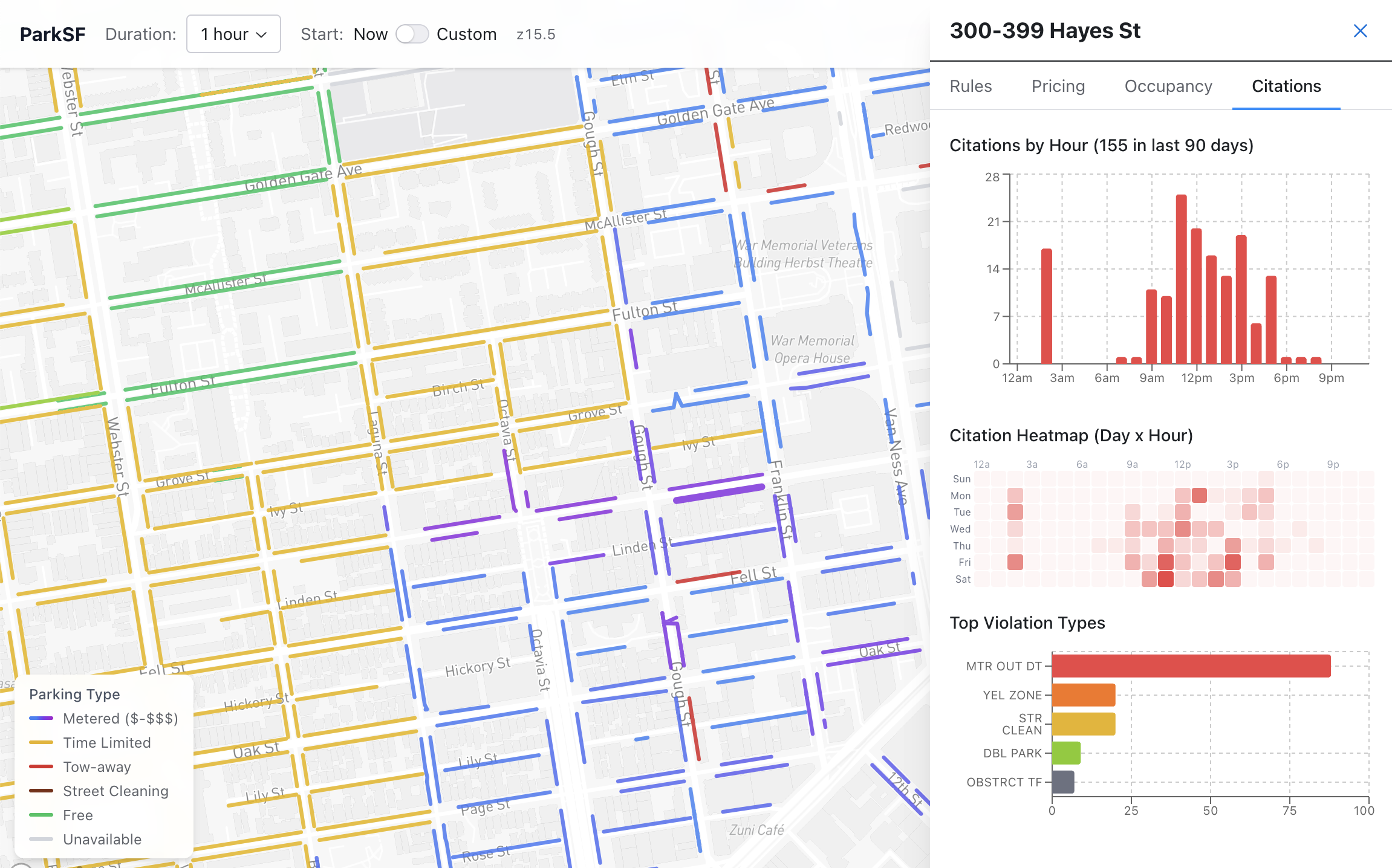Open the Pricing tab
The width and height of the screenshot is (1392, 868).
1058,86
